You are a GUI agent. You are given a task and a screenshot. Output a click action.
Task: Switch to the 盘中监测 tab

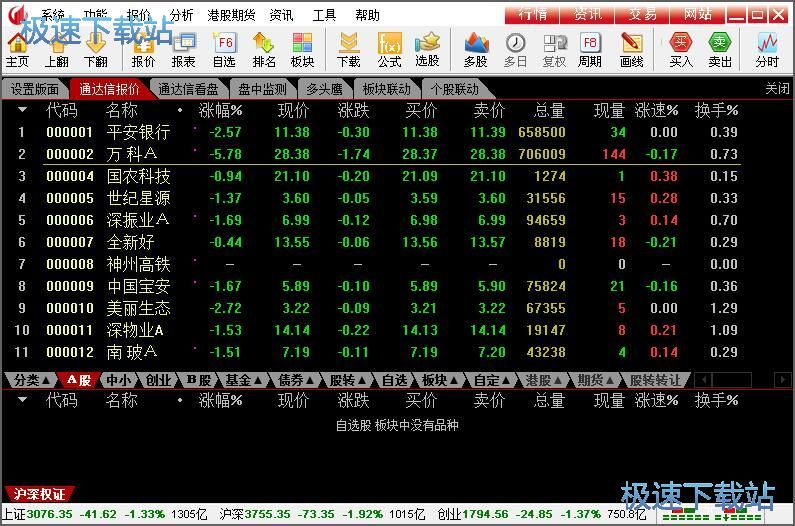click(263, 89)
